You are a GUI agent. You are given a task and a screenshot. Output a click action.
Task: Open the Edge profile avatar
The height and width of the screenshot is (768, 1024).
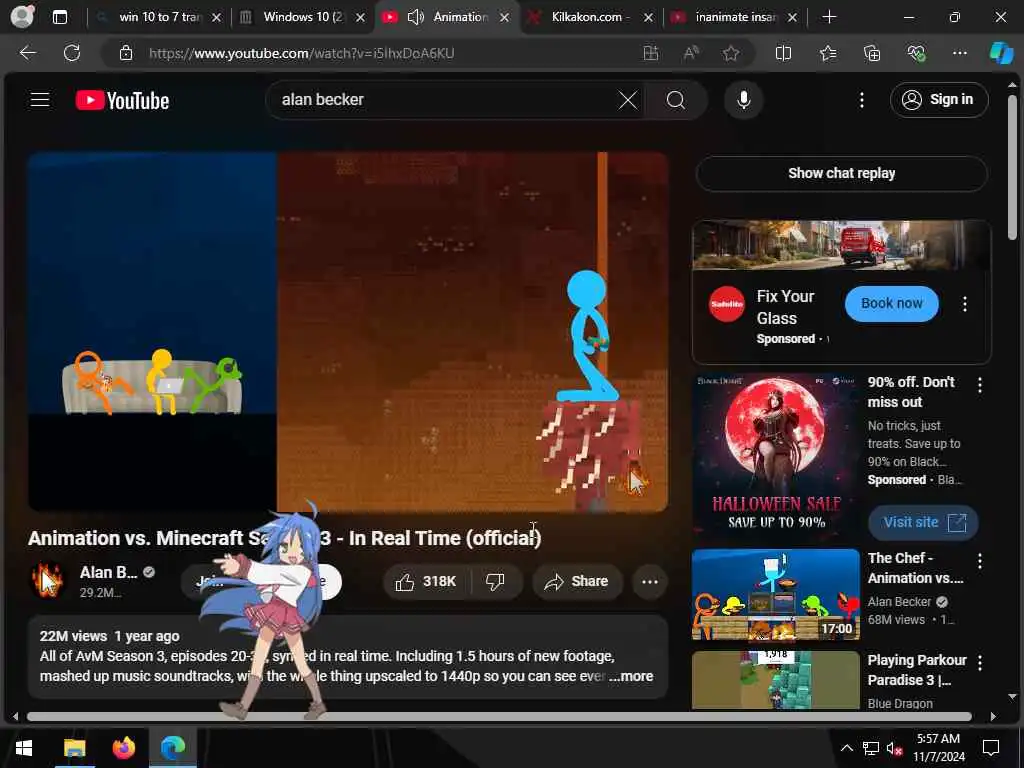click(x=22, y=16)
